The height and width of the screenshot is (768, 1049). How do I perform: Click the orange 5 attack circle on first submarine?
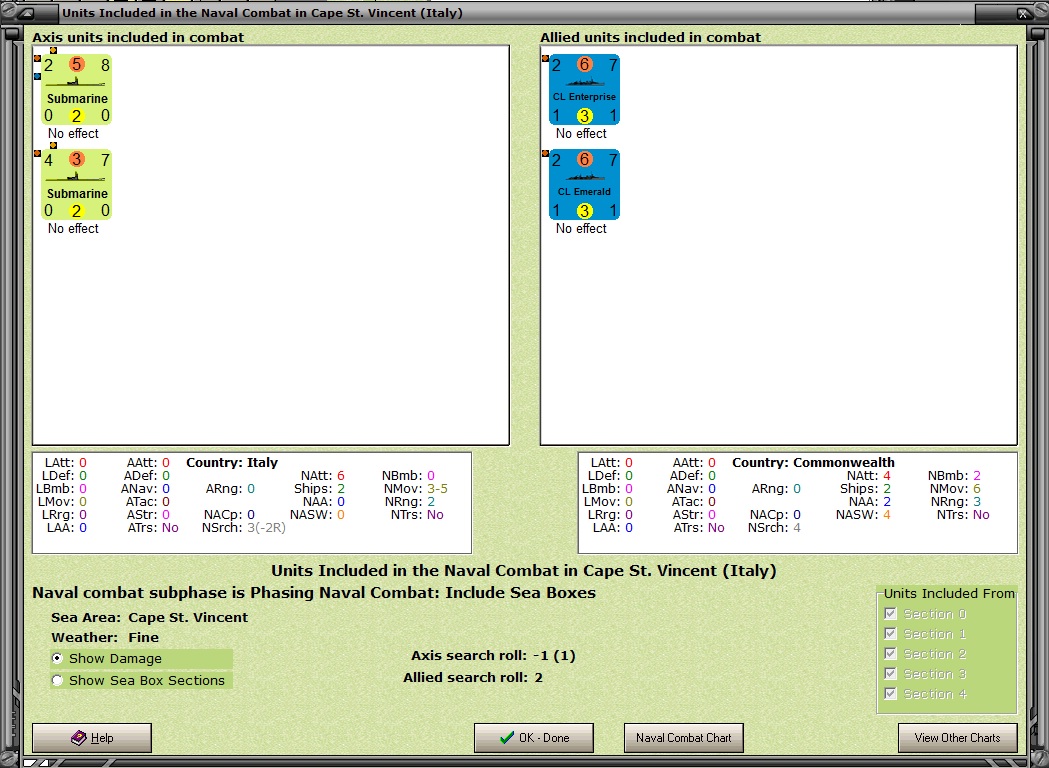[x=76, y=64]
